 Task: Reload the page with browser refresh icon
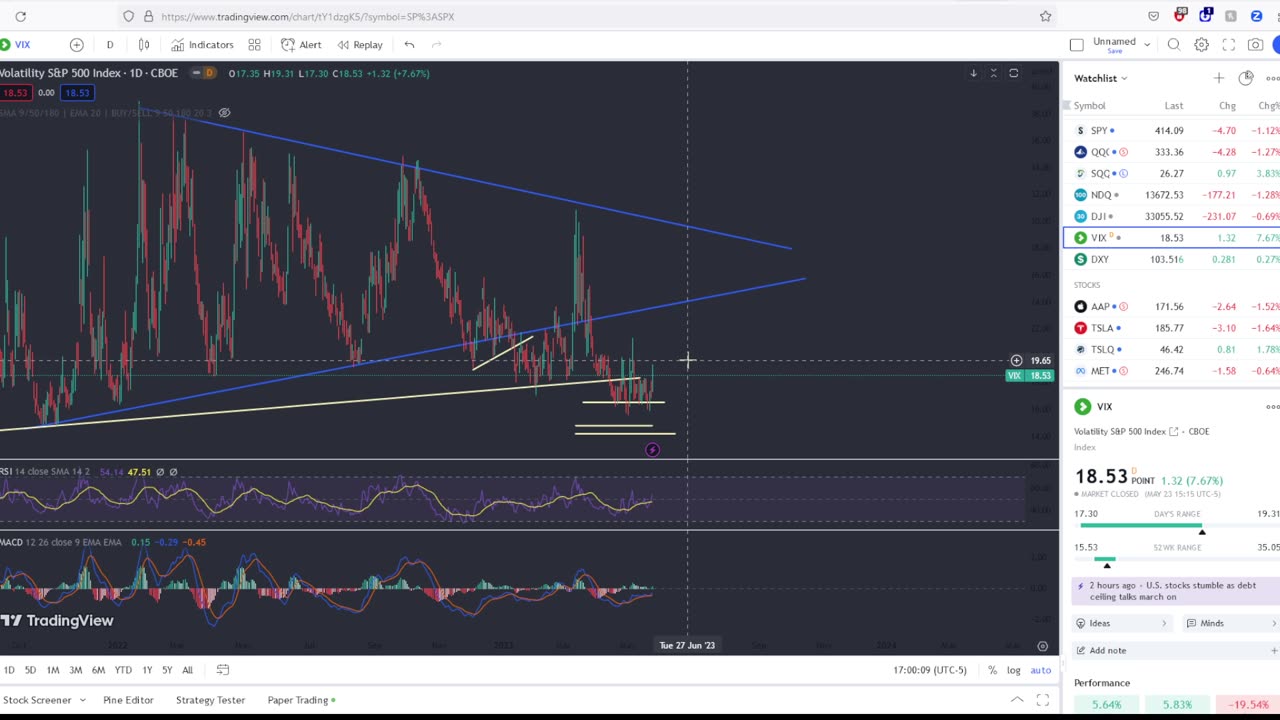[x=20, y=16]
